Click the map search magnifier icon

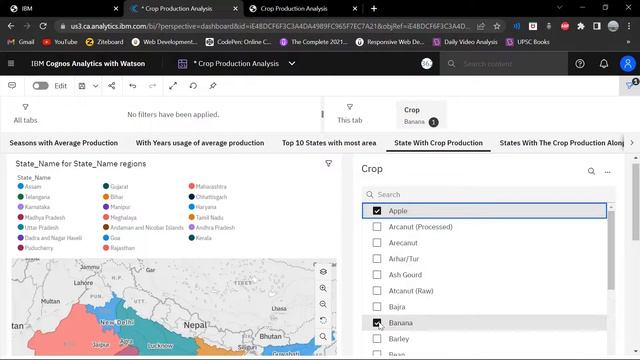pyautogui.click(x=323, y=336)
